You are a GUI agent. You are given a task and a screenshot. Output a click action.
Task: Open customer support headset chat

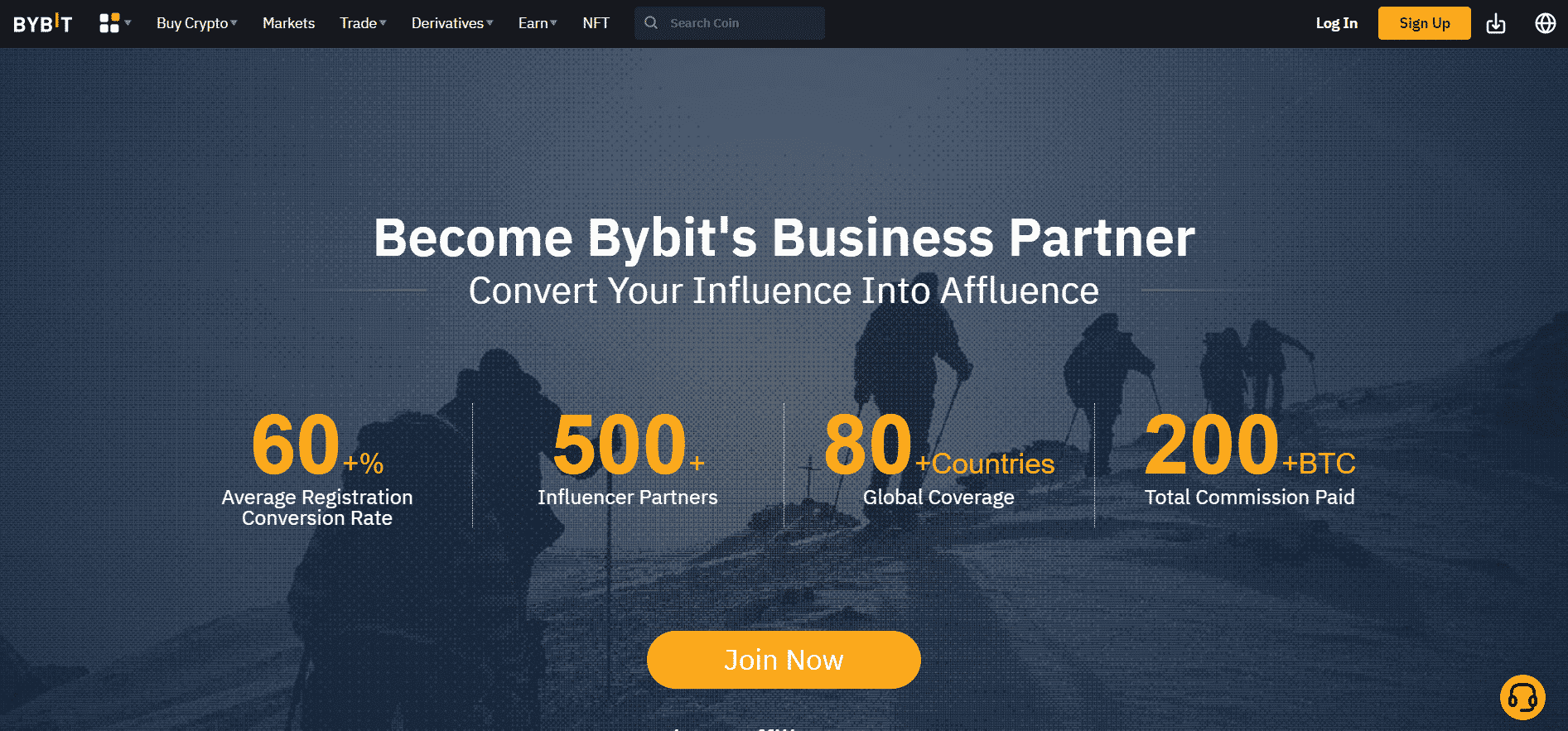[1522, 698]
